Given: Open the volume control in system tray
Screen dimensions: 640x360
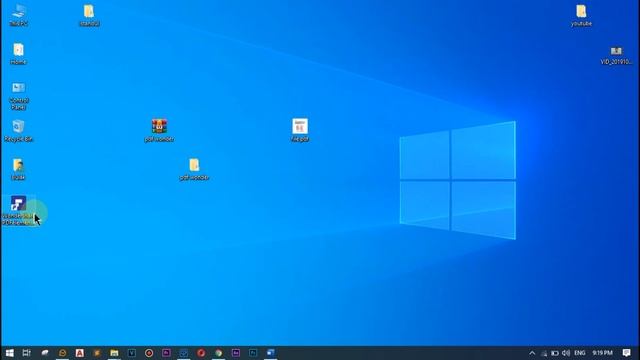Looking at the screenshot, I should click(566, 353).
